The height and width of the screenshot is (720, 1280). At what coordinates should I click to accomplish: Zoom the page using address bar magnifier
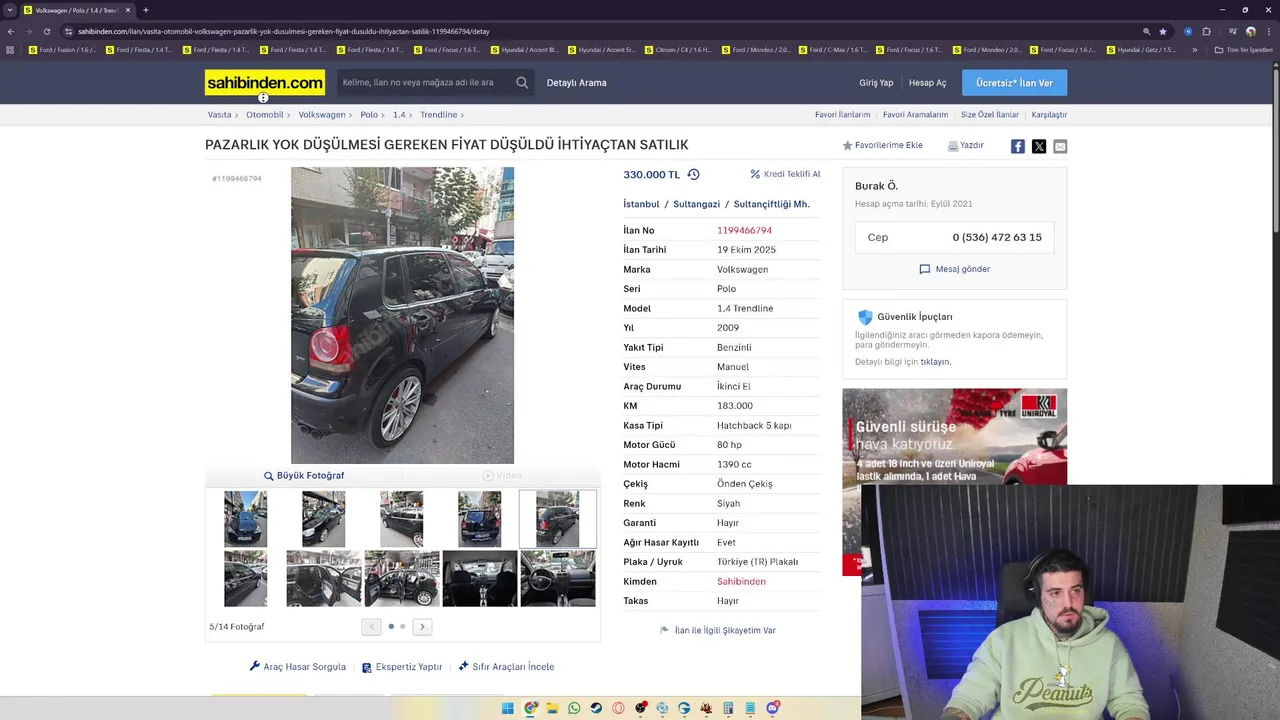click(x=1146, y=31)
